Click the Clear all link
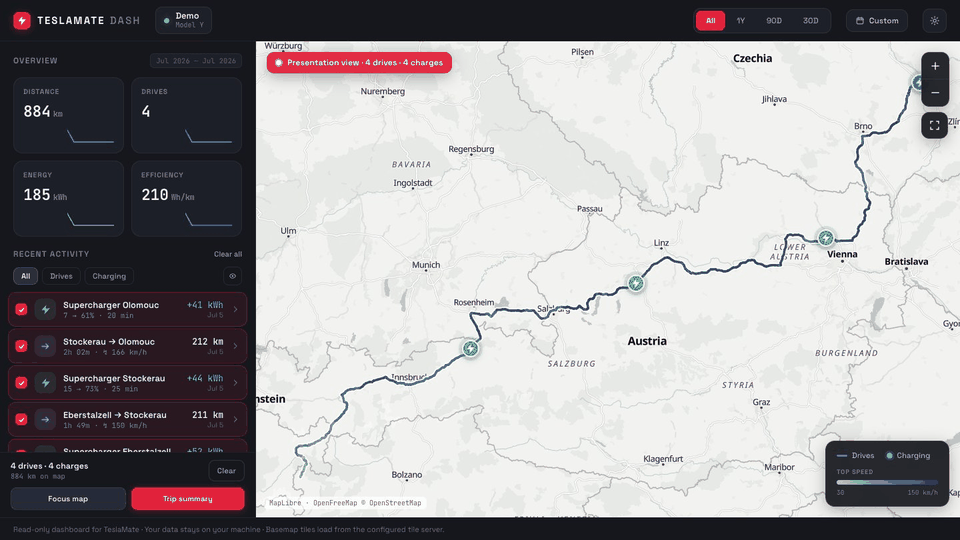 tap(228, 254)
